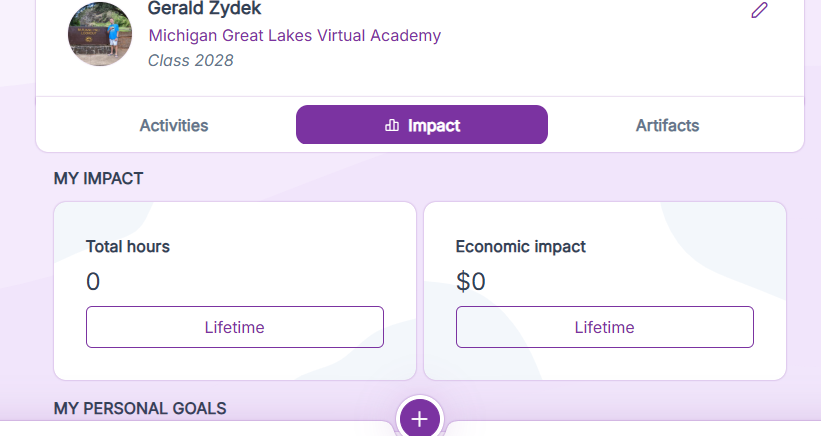This screenshot has width=821, height=436.
Task: Open Gerald Zydek's profile photo
Action: point(100,34)
